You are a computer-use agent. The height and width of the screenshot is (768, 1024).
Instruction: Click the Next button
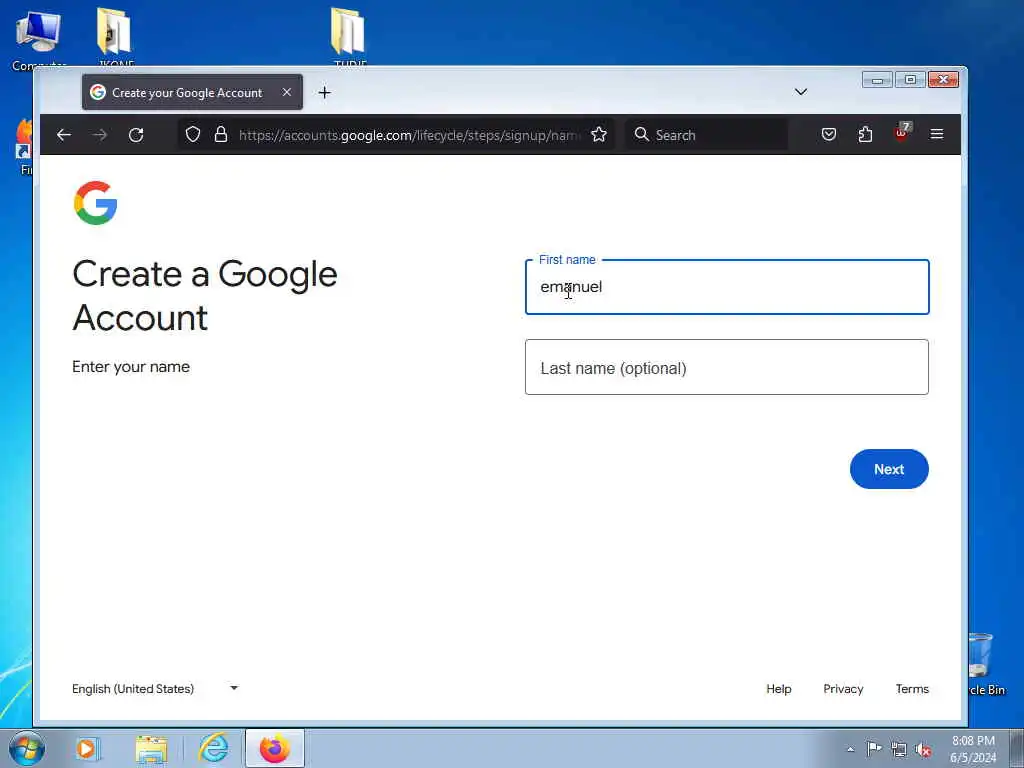pos(889,469)
